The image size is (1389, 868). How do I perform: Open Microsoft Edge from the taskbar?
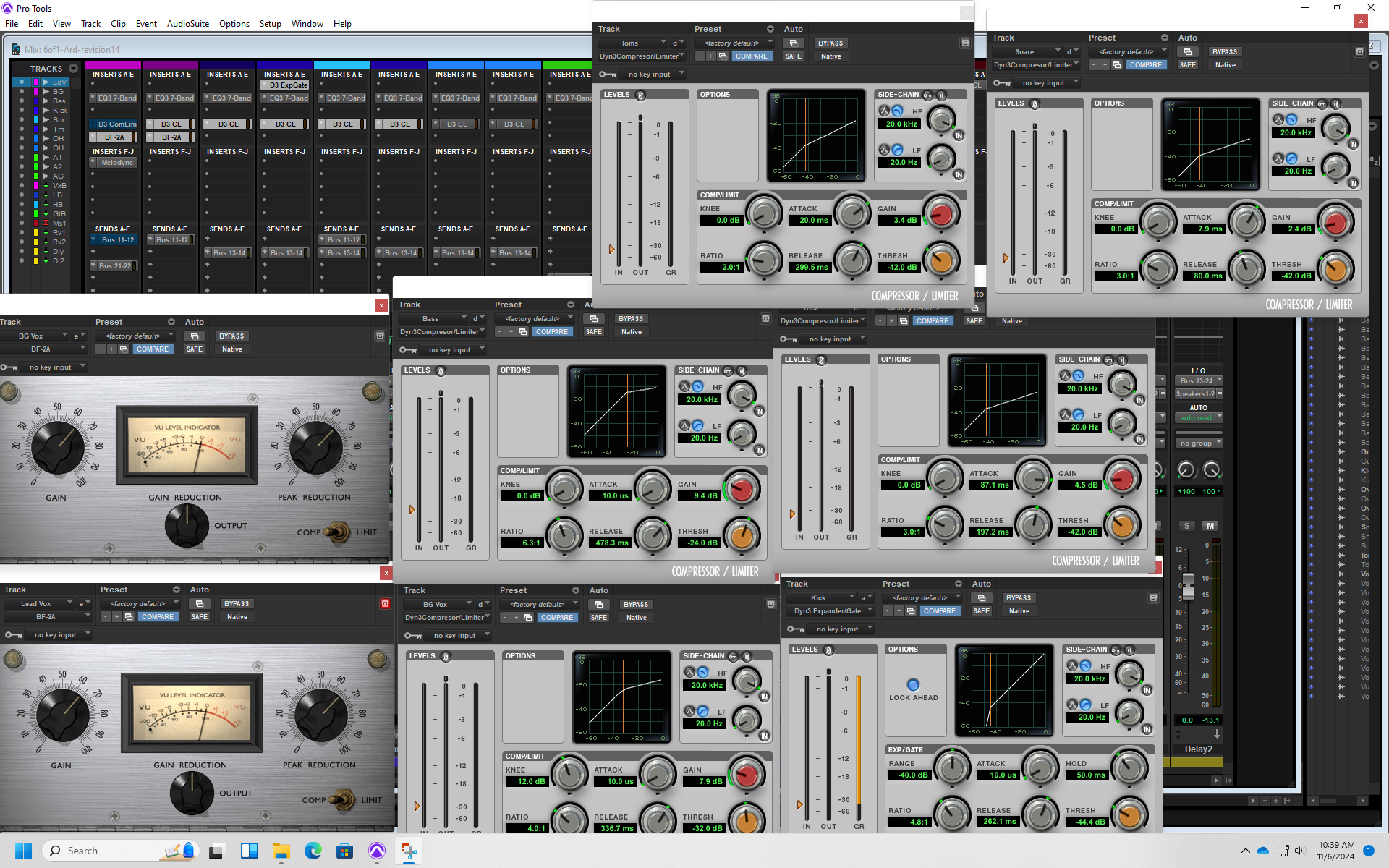[313, 851]
